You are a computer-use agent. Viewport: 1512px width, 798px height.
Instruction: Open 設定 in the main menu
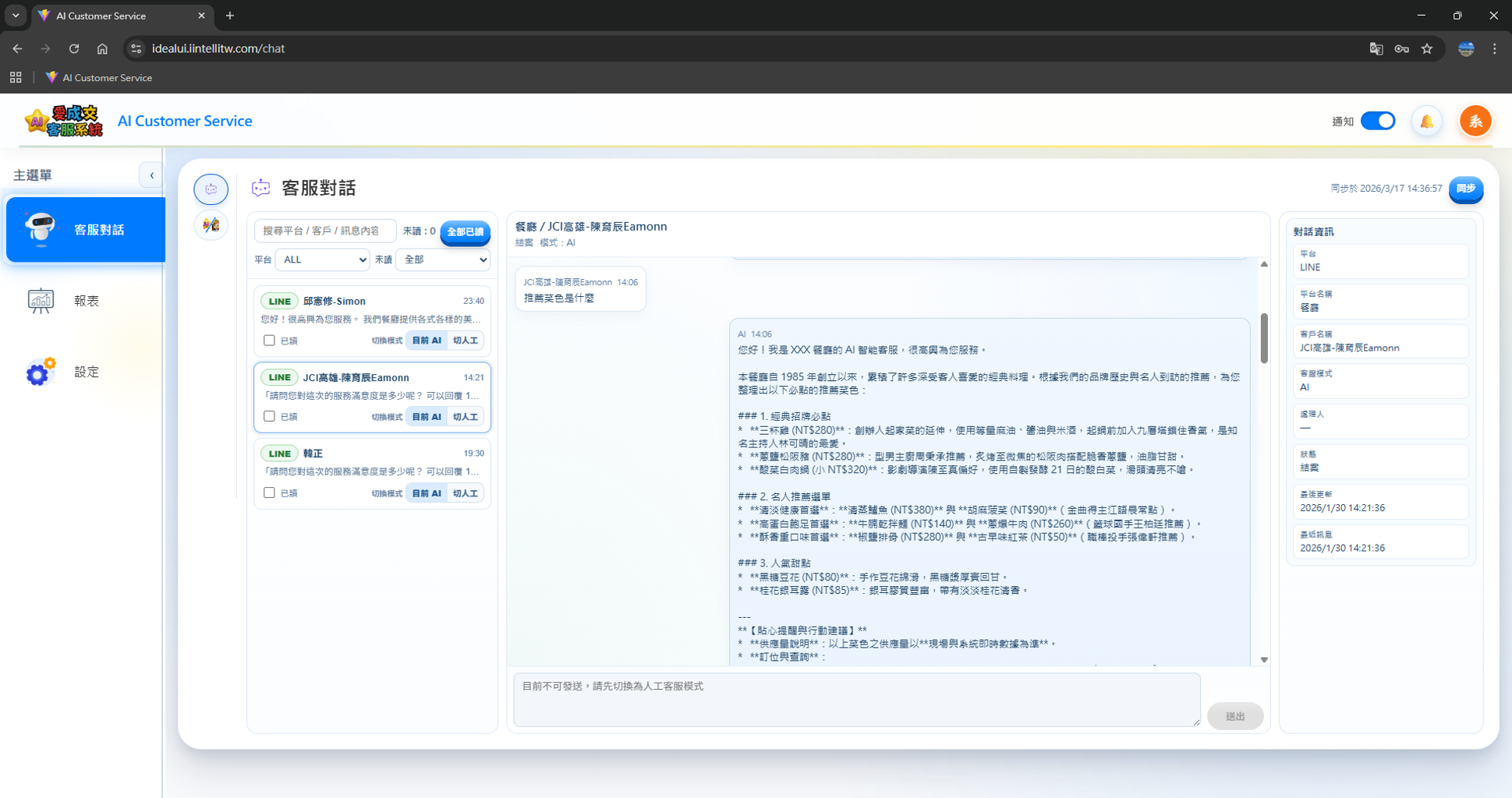(86, 373)
